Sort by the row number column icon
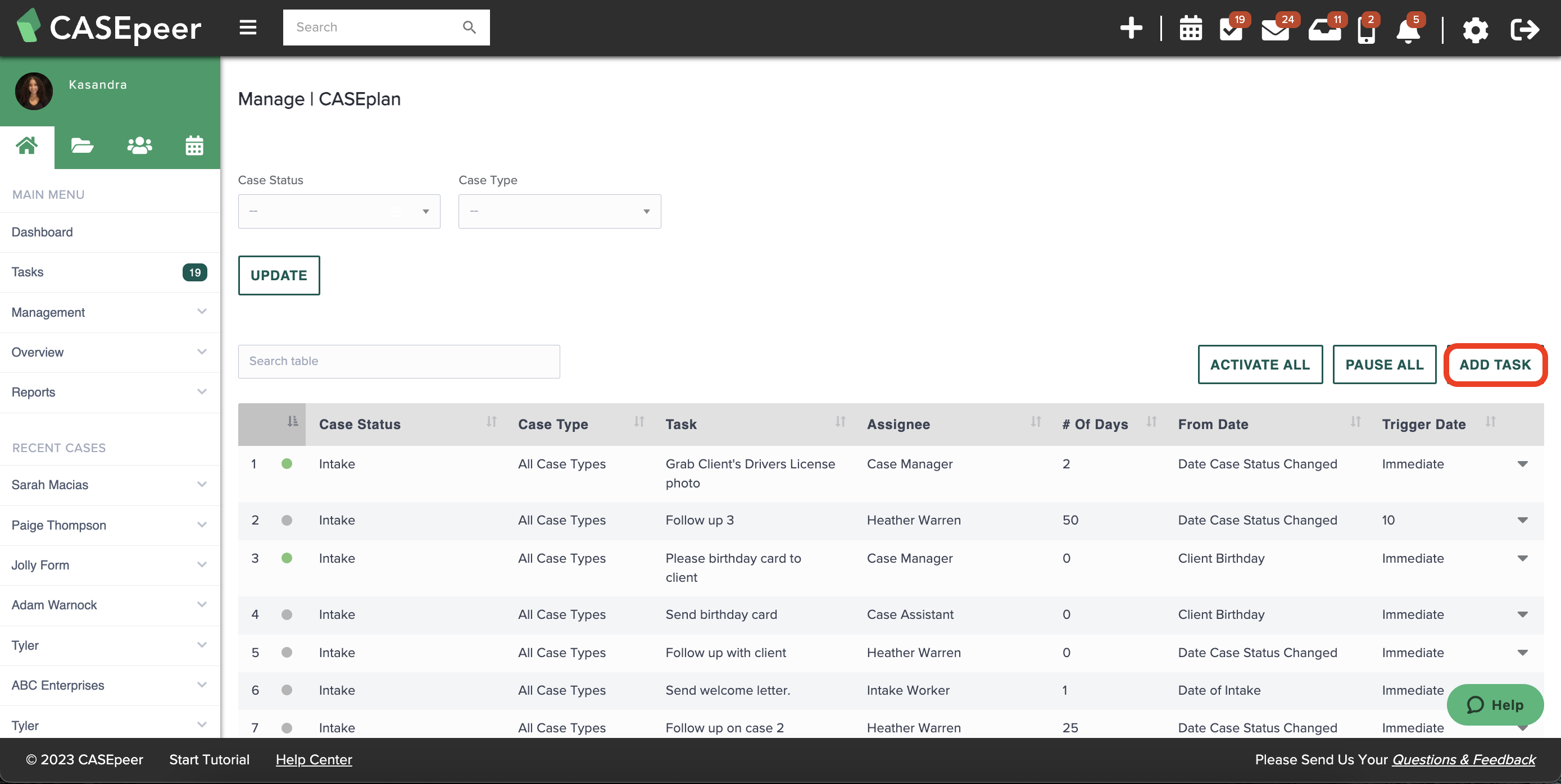The image size is (1561, 784). pos(293,421)
